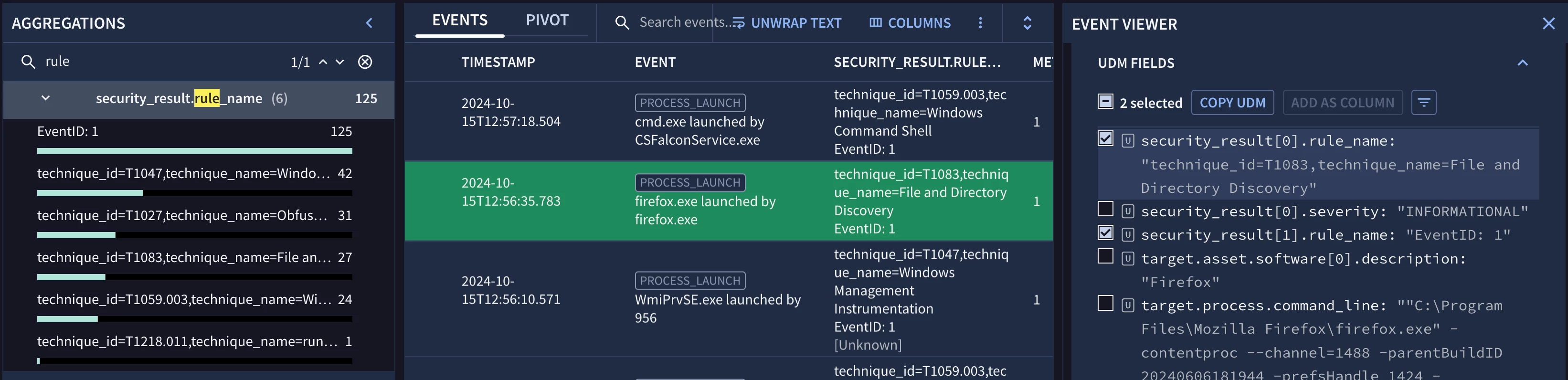Screen dimensions: 1568x380
Task: Check target.asset.software[0].description field
Action: [1105, 256]
